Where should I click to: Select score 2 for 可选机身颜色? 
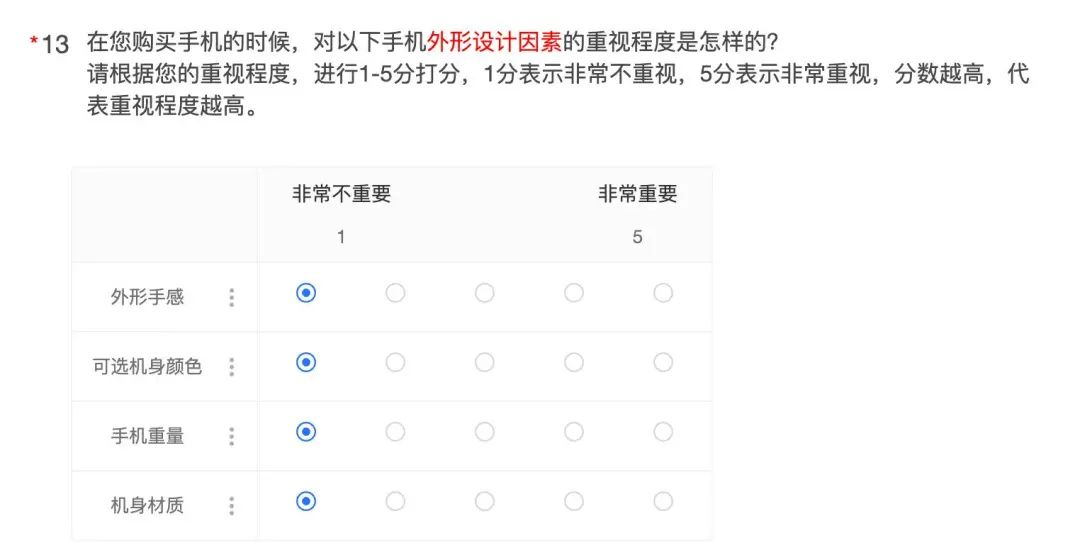pos(395,362)
